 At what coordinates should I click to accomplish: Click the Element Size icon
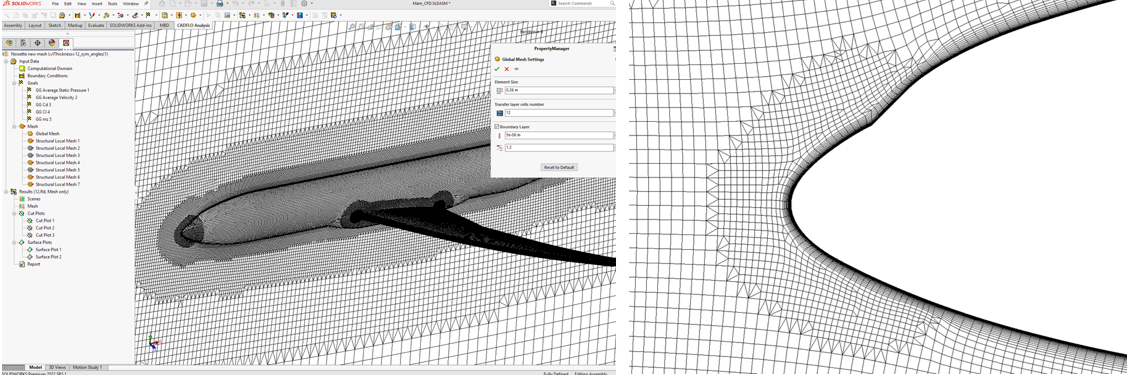(500, 90)
